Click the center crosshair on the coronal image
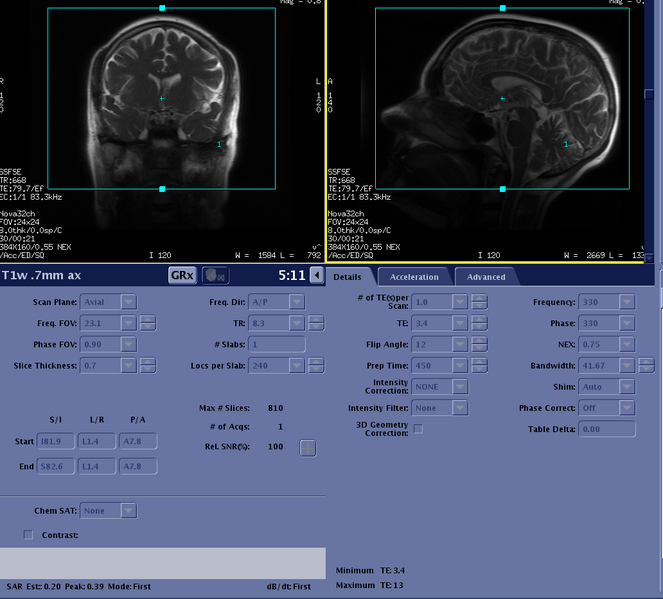Image resolution: width=663 pixels, height=599 pixels. coord(162,98)
